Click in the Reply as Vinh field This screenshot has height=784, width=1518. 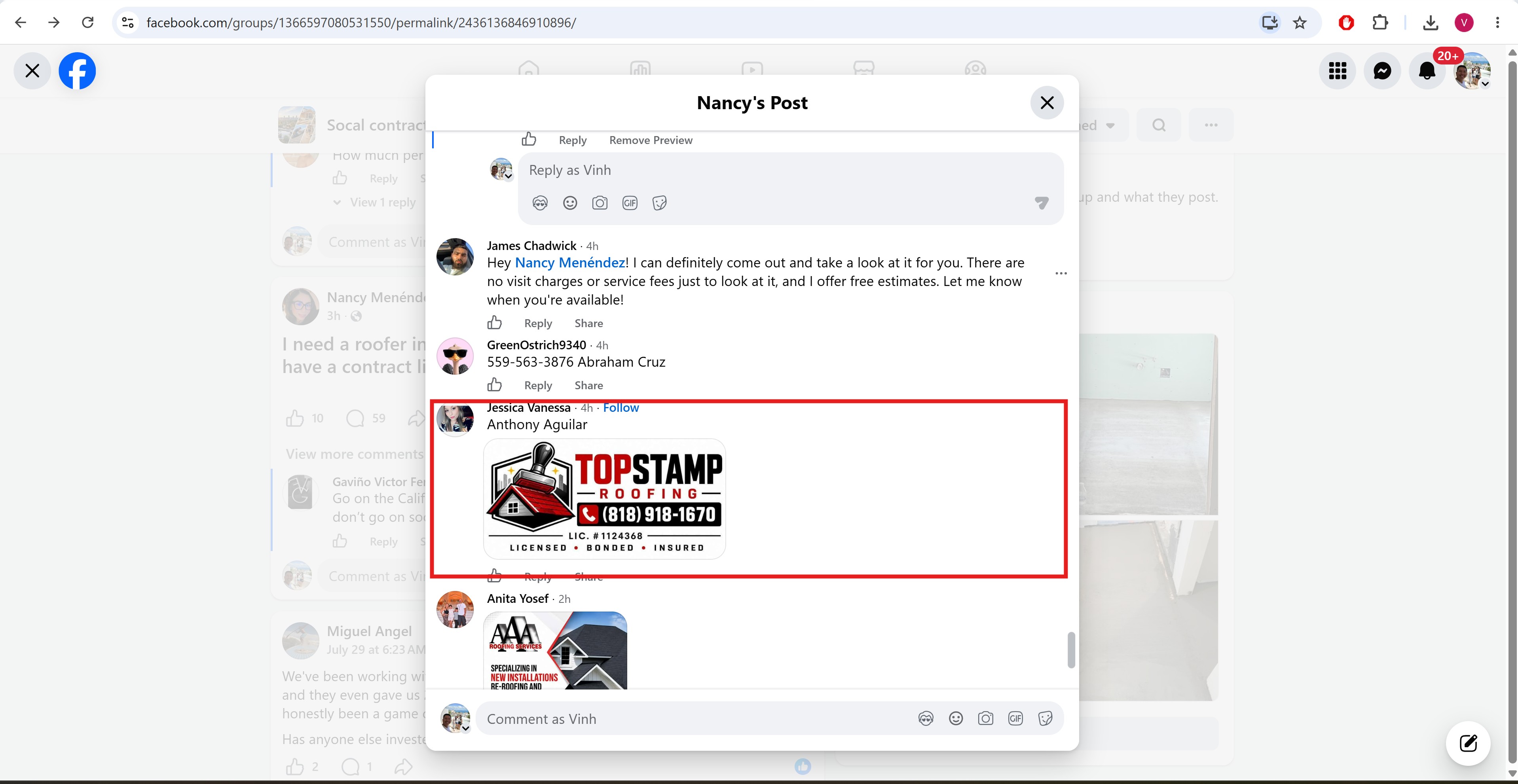pyautogui.click(x=790, y=170)
